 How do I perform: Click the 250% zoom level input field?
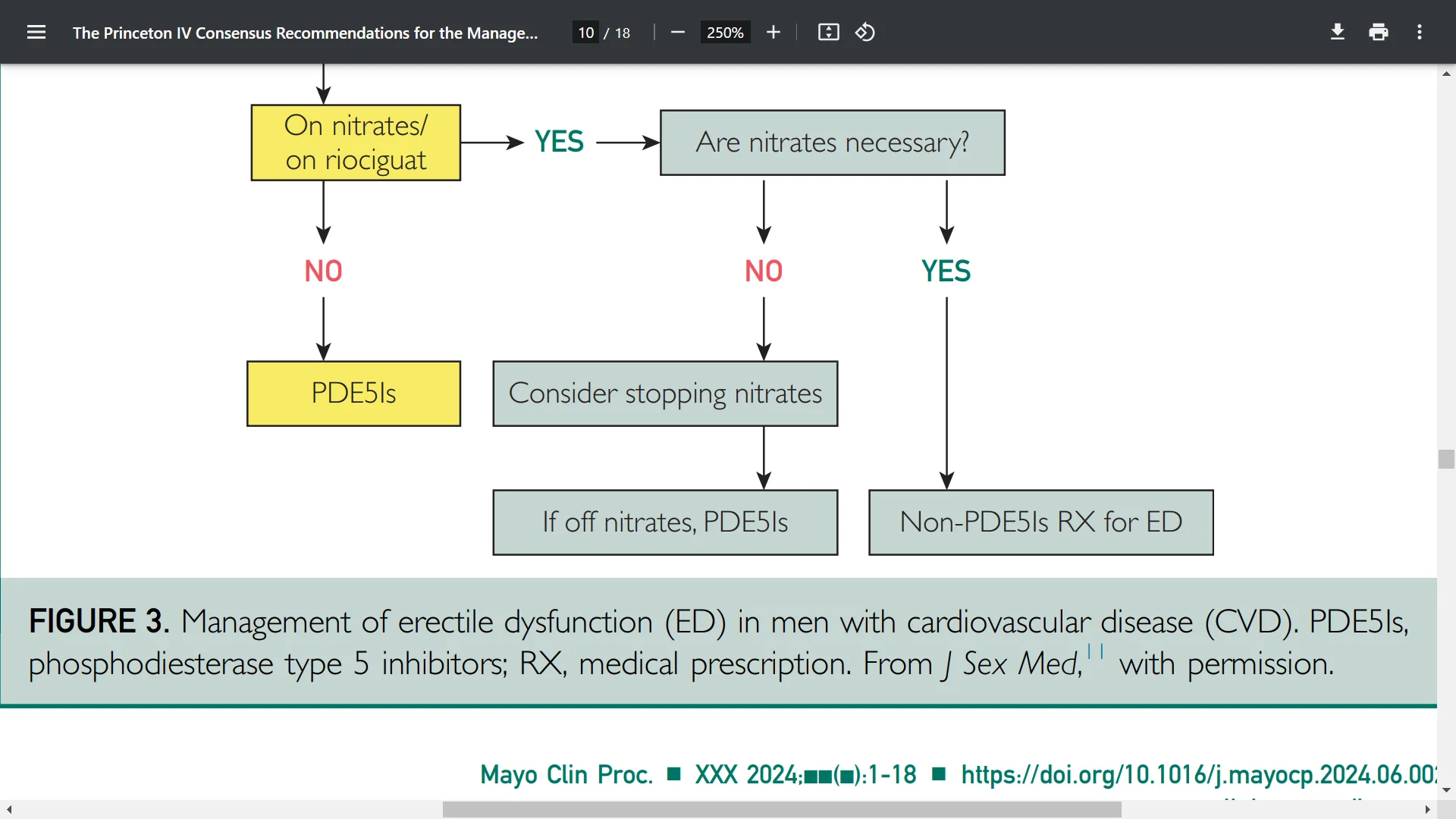tap(724, 32)
